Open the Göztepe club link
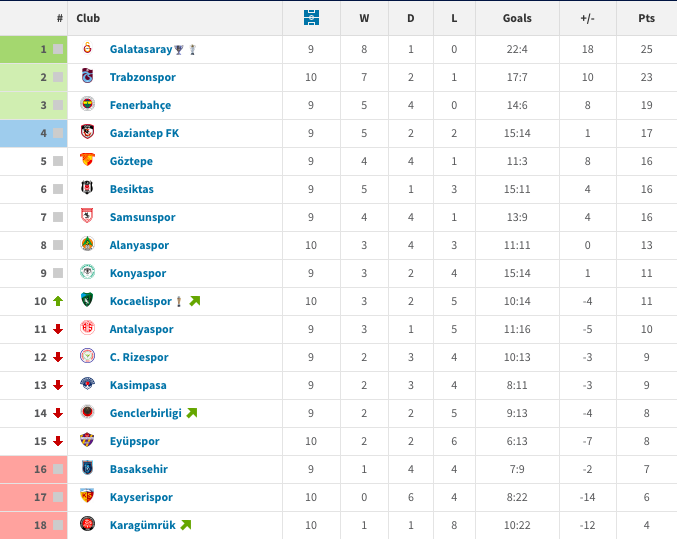The height and width of the screenshot is (539, 677). (131, 161)
